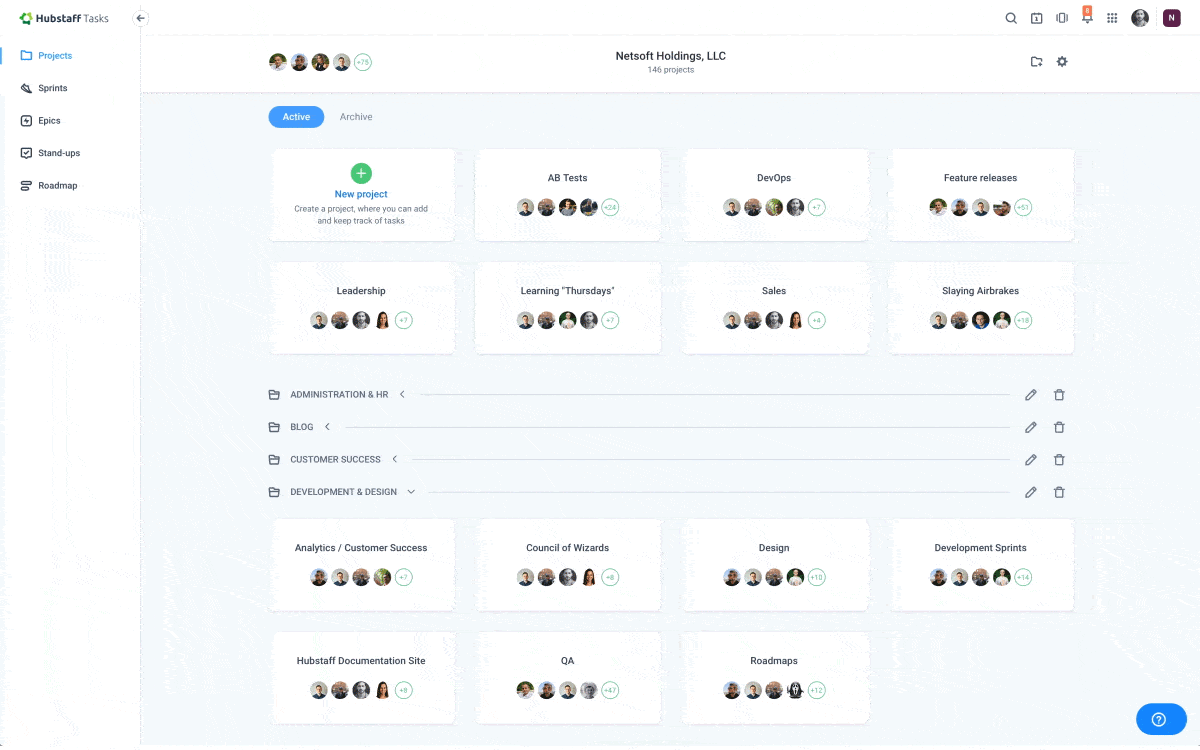Open the help question mark button
Image resolution: width=1200 pixels, height=750 pixels.
tap(1160, 719)
